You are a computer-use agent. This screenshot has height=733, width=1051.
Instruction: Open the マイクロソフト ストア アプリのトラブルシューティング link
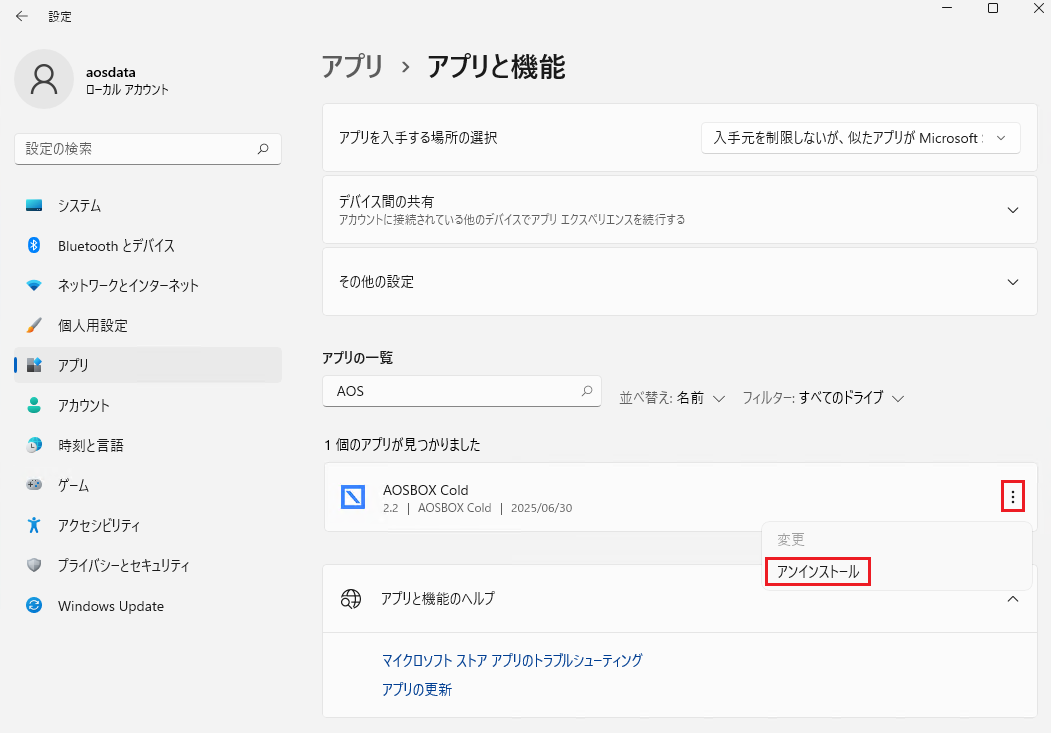click(x=512, y=660)
